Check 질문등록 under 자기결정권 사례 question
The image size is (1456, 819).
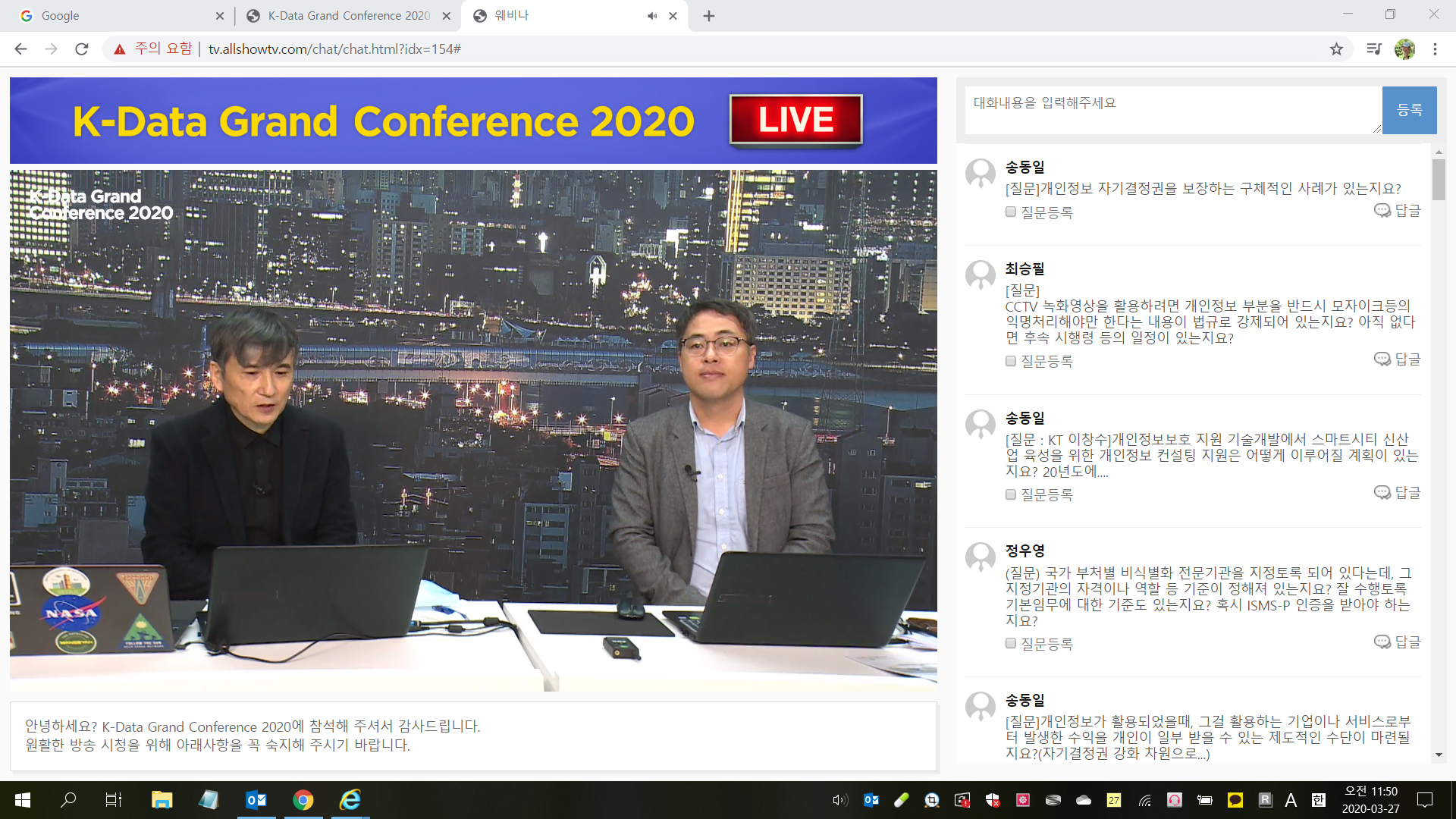[1010, 212]
